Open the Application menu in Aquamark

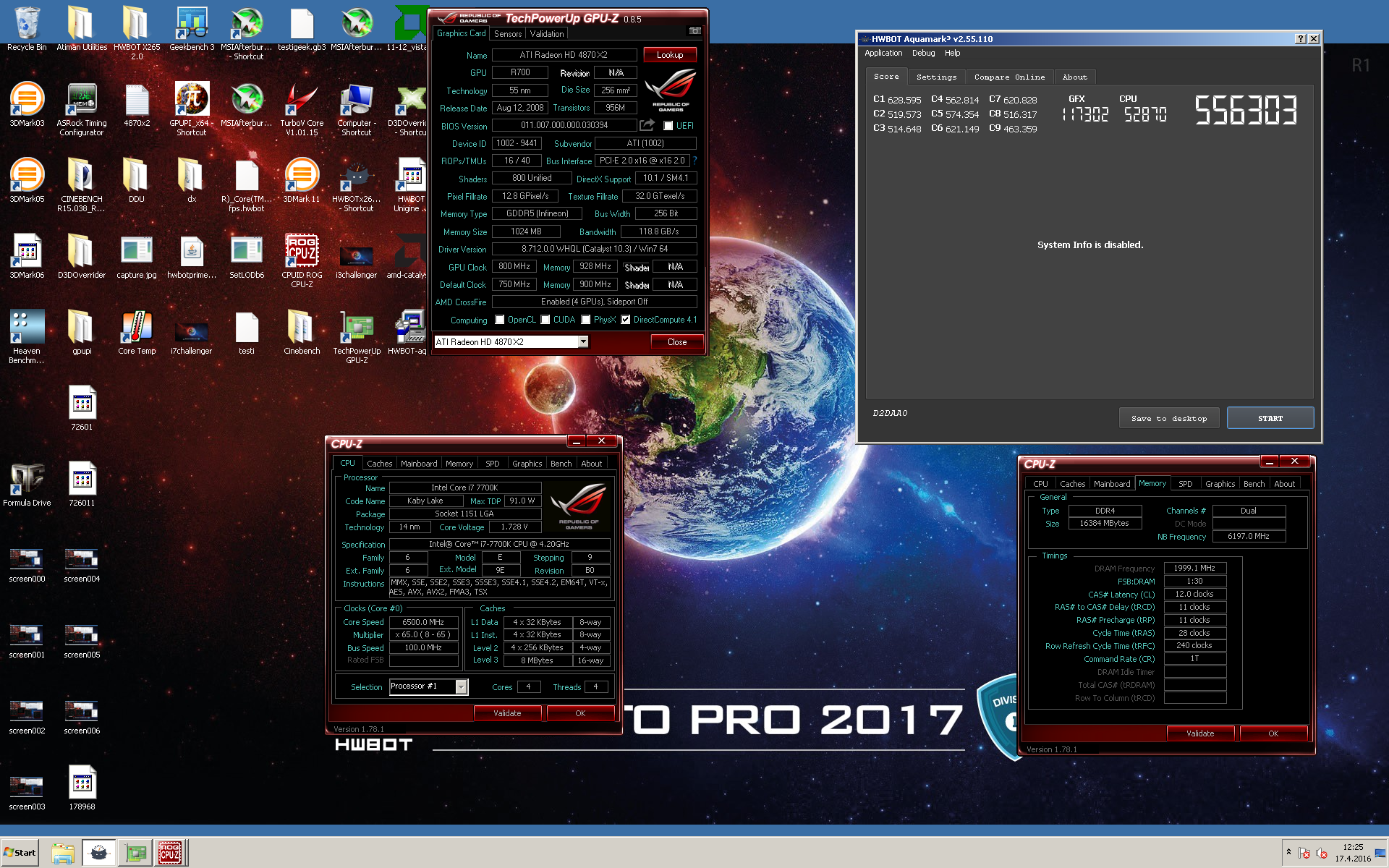click(x=883, y=53)
